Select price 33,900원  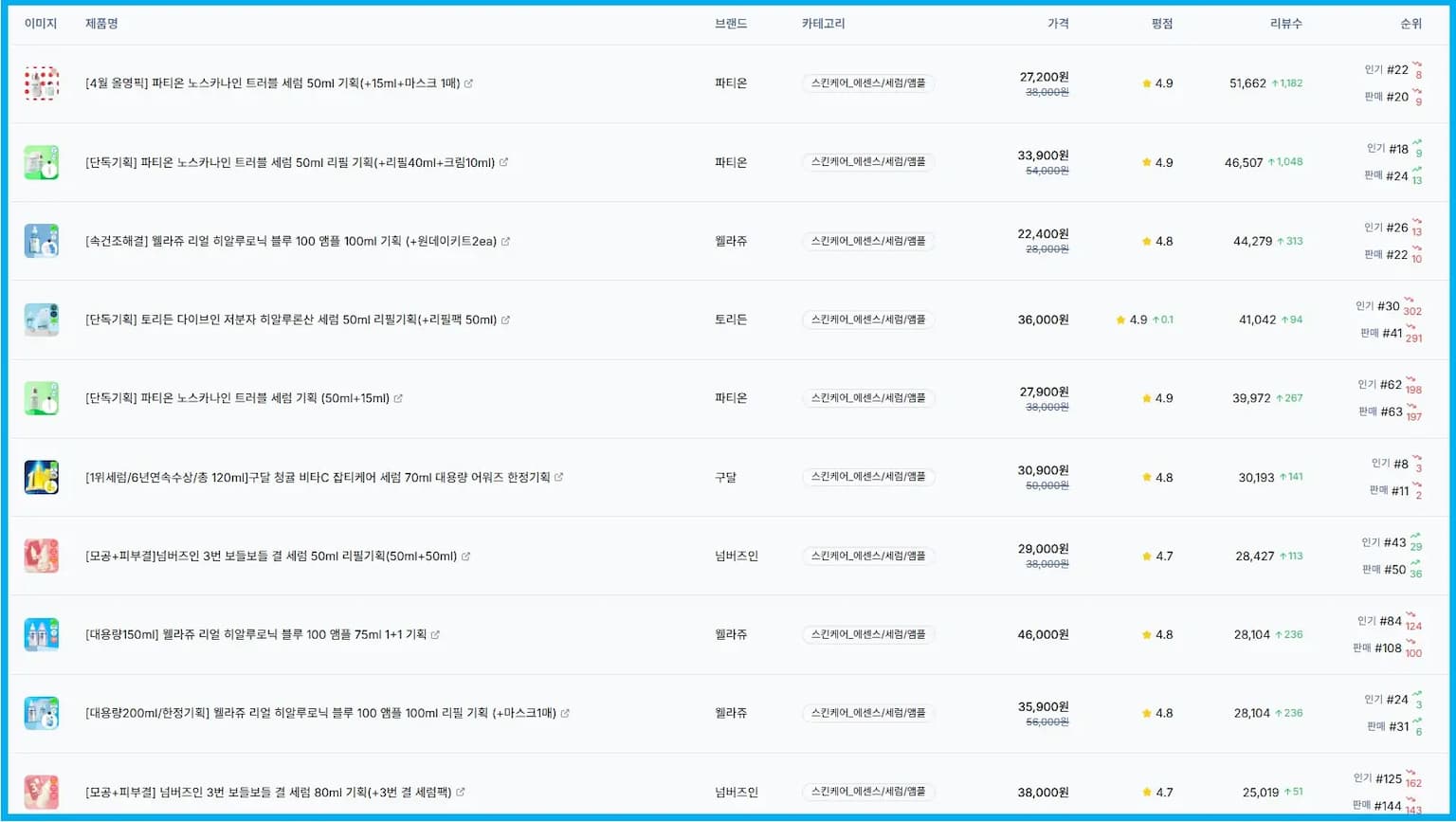click(x=1044, y=155)
